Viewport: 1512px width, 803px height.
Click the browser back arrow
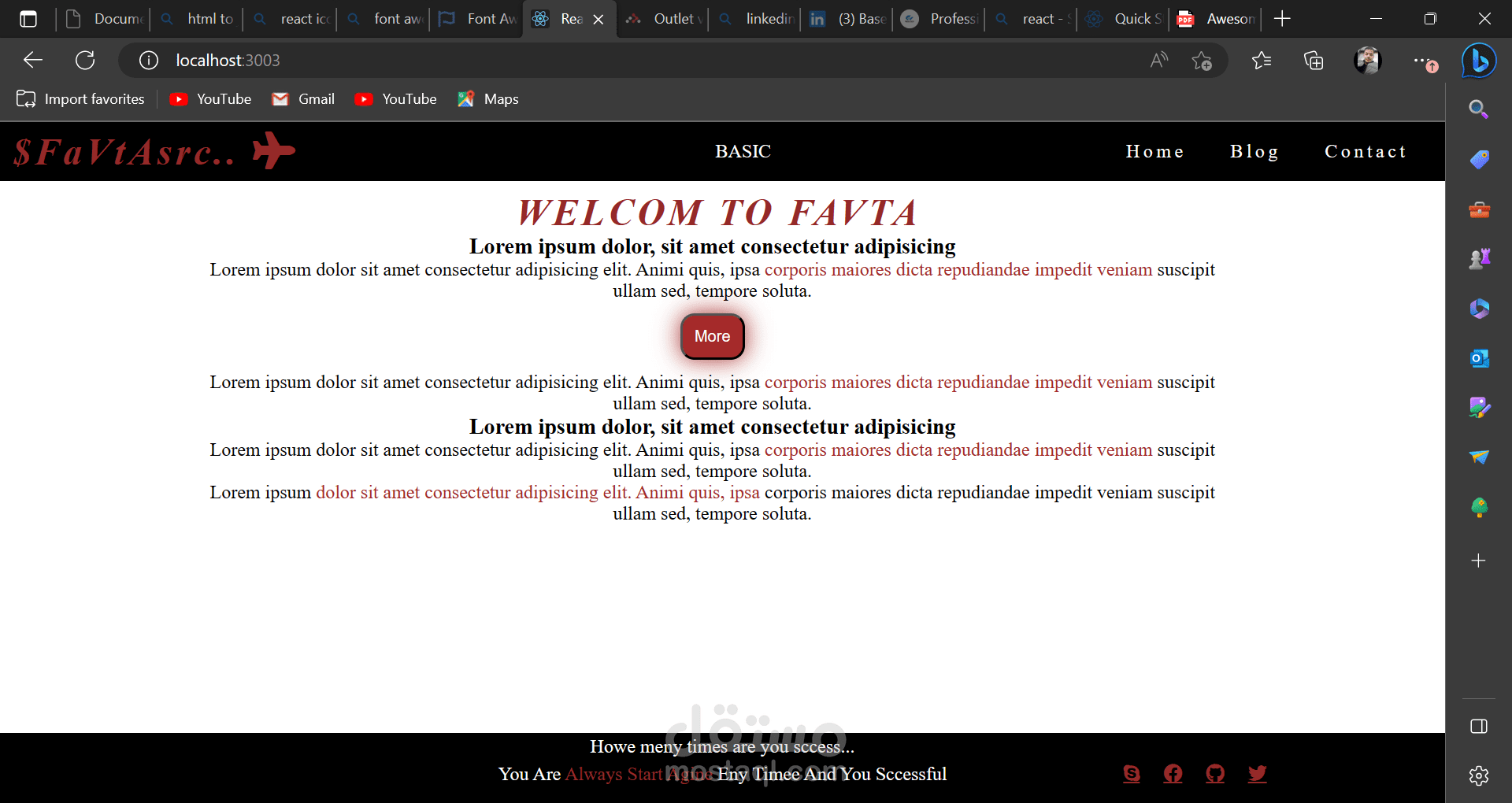(33, 60)
